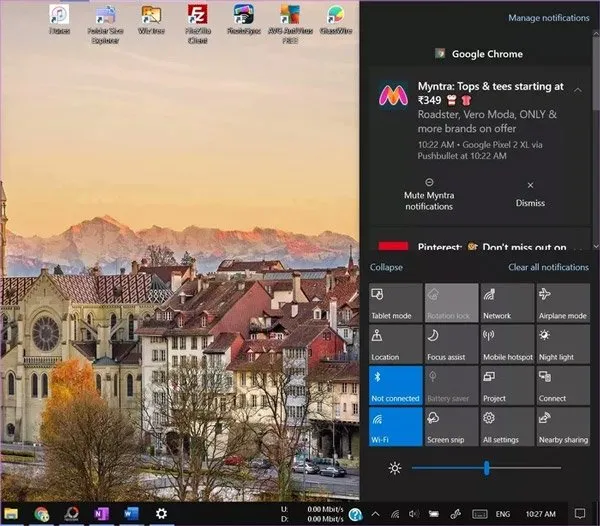Click the brightness slider handle
The image size is (600, 526).
487,468
